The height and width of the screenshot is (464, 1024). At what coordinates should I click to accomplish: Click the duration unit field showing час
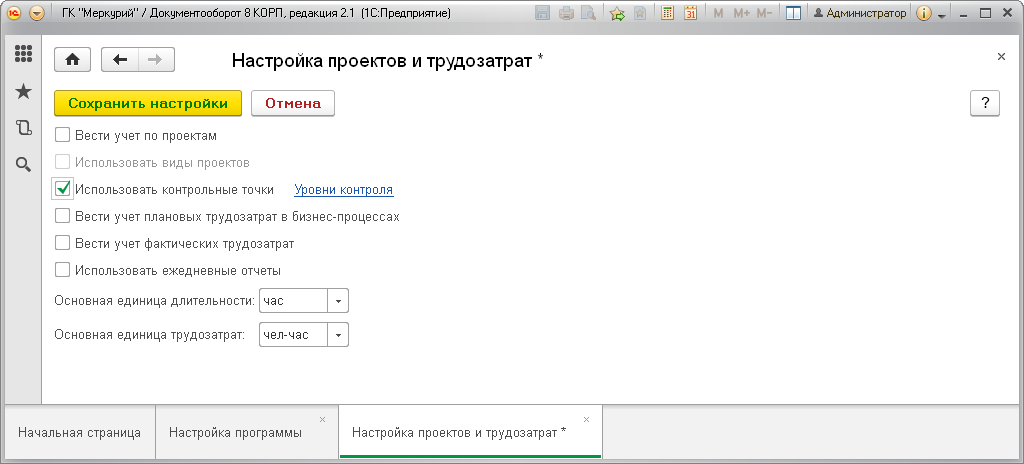293,301
